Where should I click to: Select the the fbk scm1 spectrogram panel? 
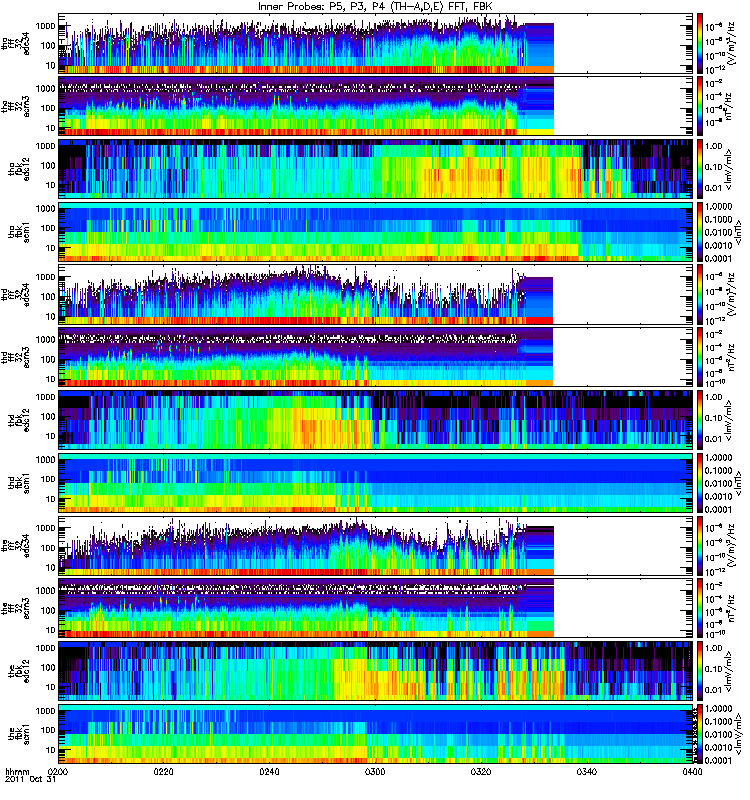tap(375, 733)
